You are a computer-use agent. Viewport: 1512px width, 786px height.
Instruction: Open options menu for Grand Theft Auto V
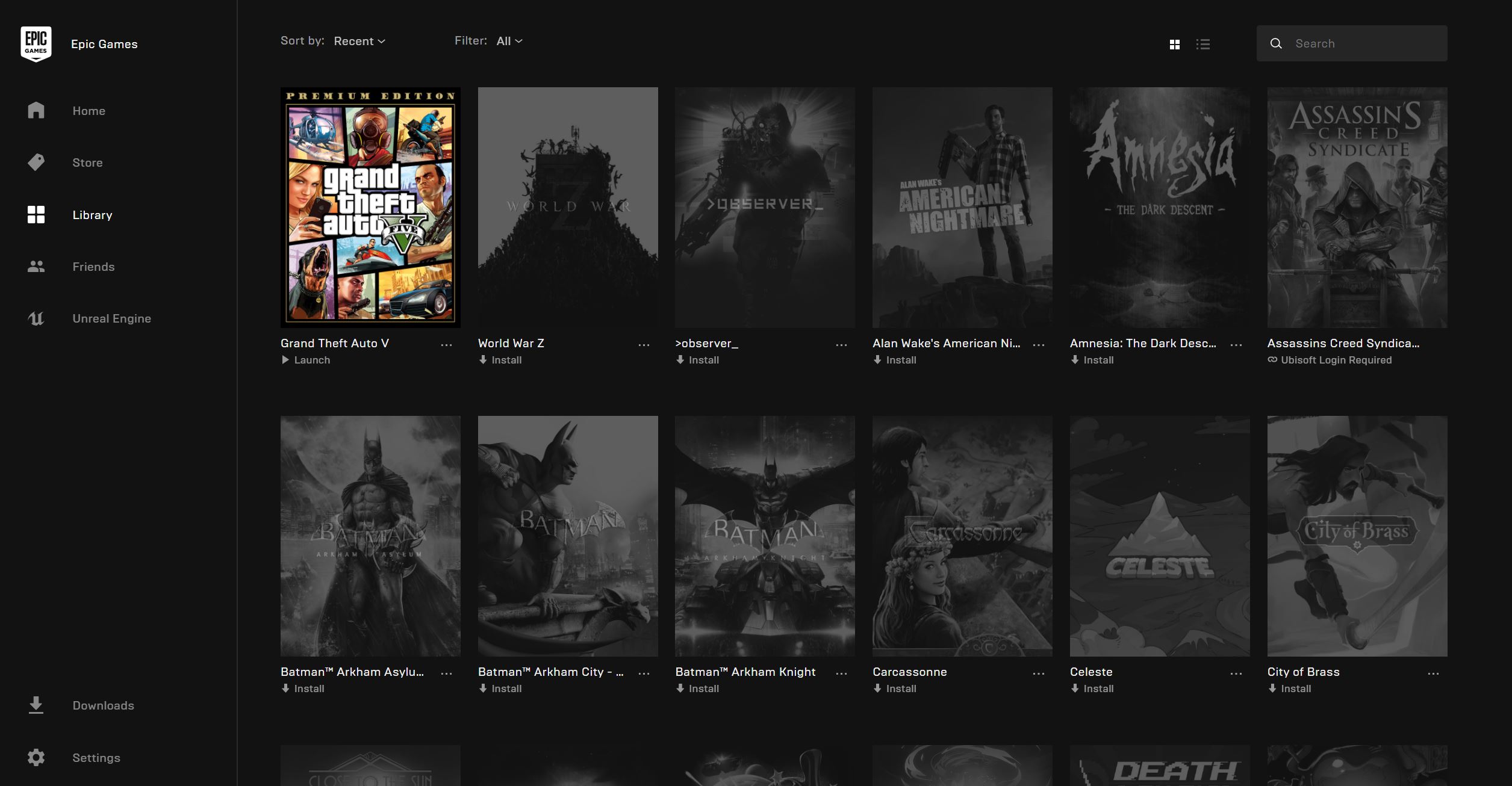[446, 345]
